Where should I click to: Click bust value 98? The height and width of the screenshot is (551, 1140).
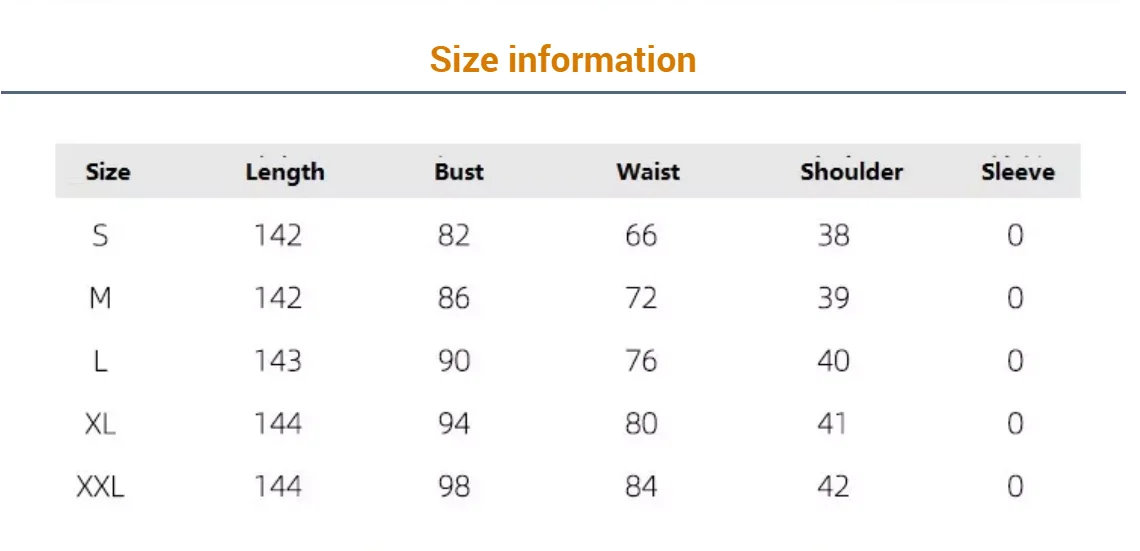454,487
